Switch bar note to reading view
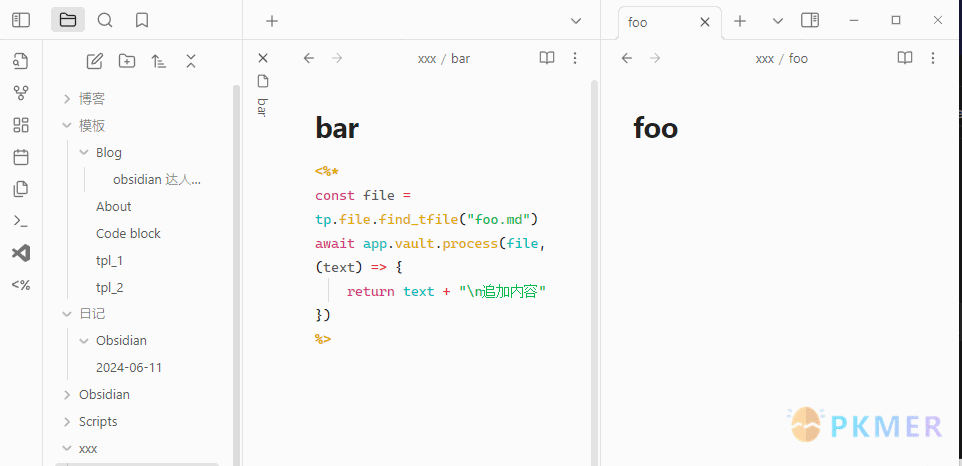962x466 pixels. click(547, 58)
